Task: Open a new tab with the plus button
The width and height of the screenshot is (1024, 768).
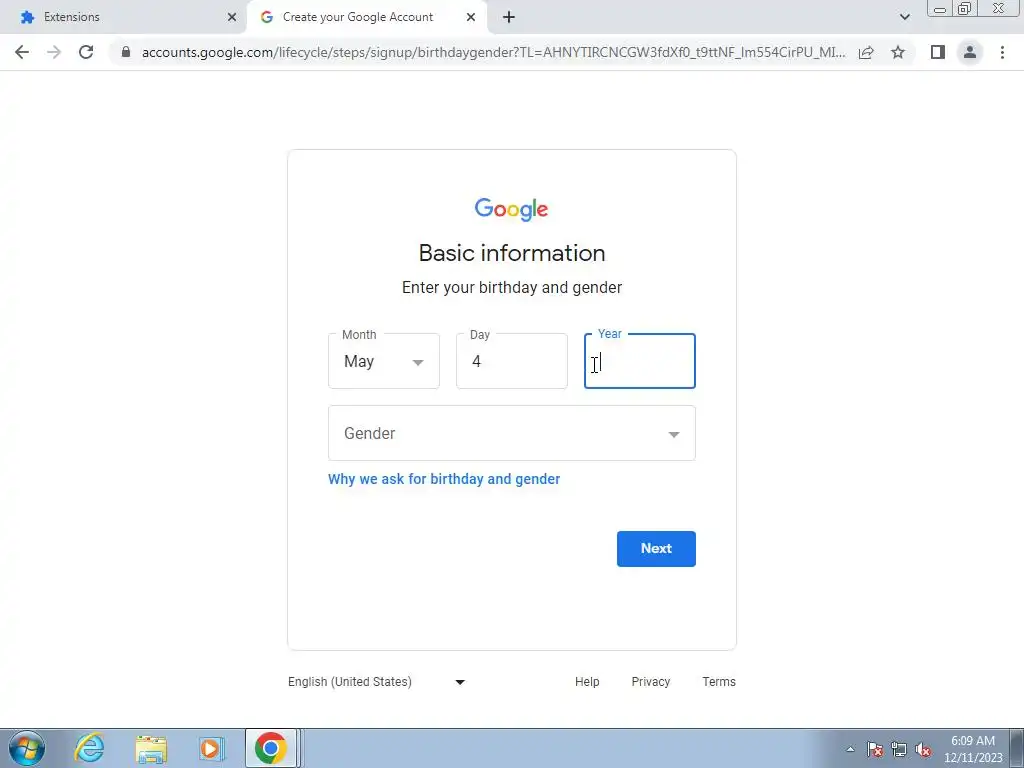Action: [509, 17]
